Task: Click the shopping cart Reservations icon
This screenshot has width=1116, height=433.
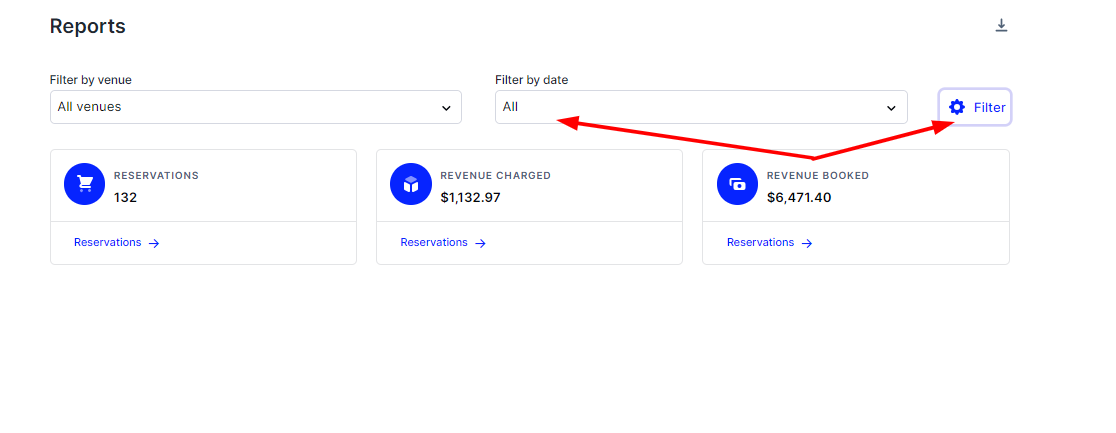Action: tap(85, 184)
